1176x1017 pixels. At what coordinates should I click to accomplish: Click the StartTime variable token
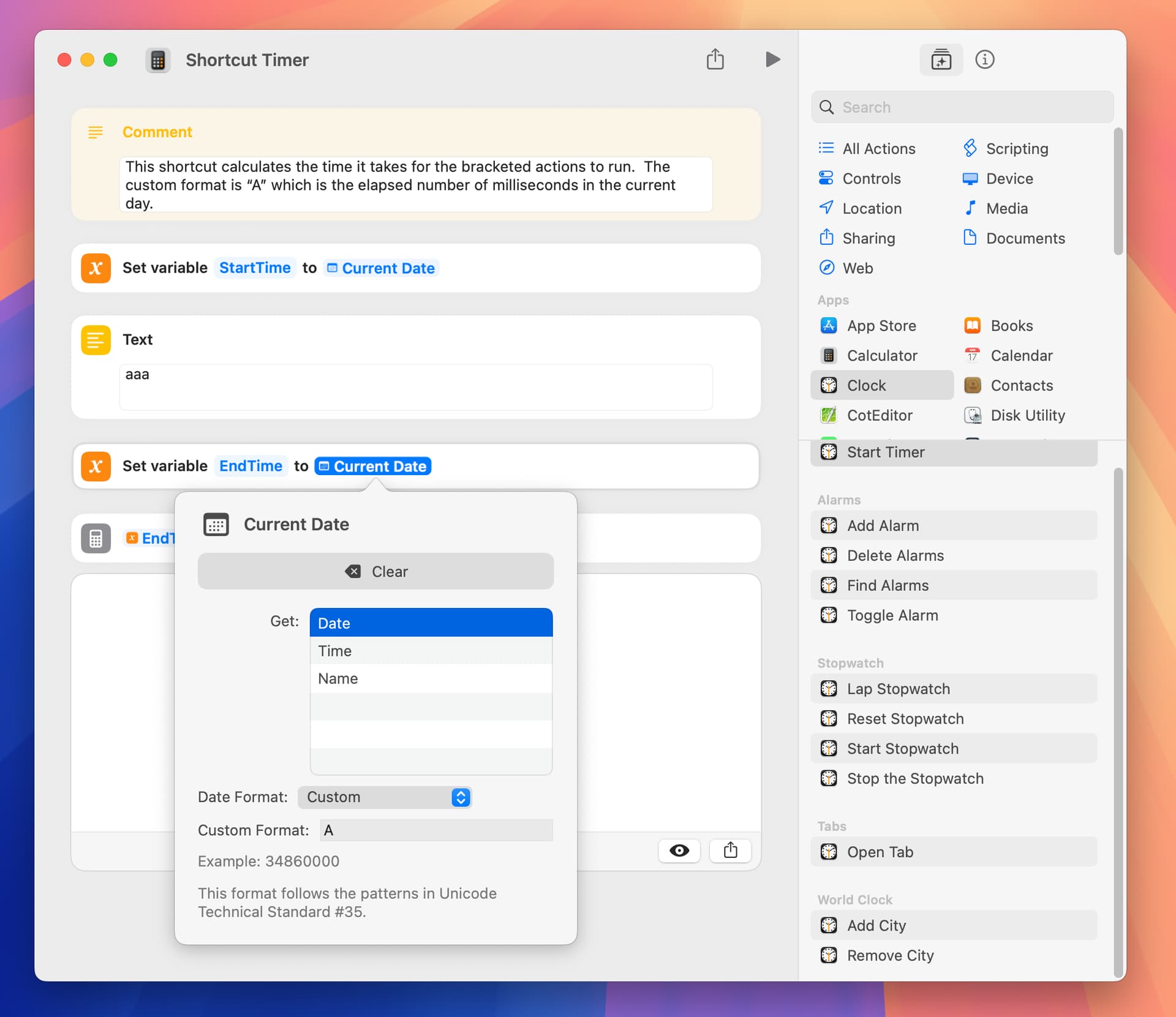[255, 268]
